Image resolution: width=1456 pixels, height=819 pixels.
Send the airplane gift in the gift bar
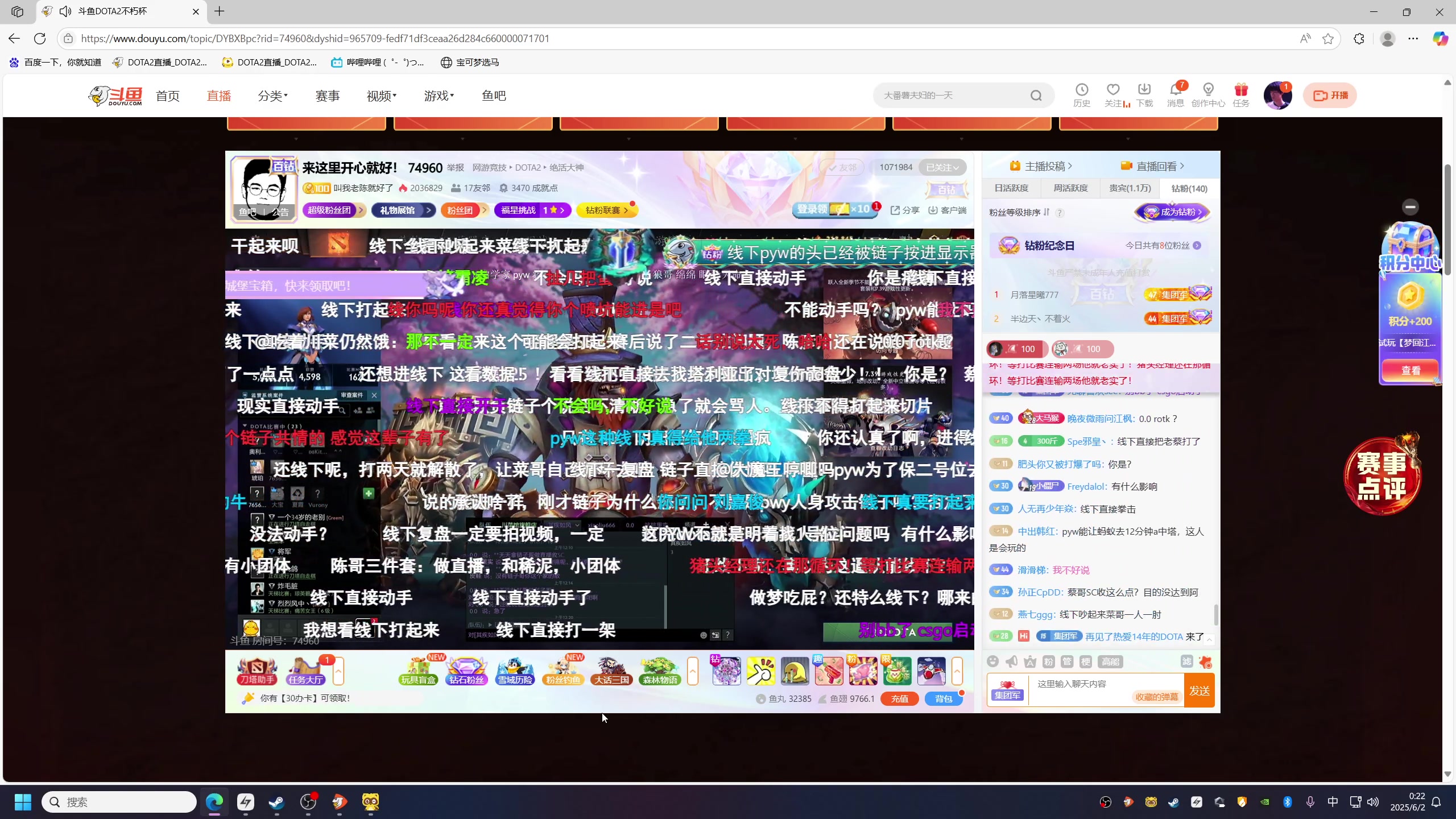coord(931,671)
